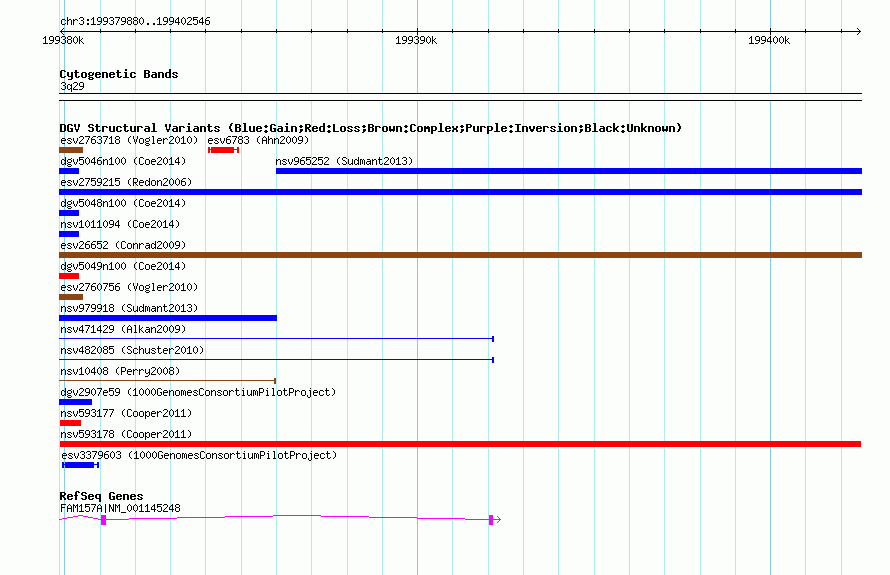Click the dgv5049n100 (Coe2014) red bar
Viewport: 890px width, 575px height.
69,276
